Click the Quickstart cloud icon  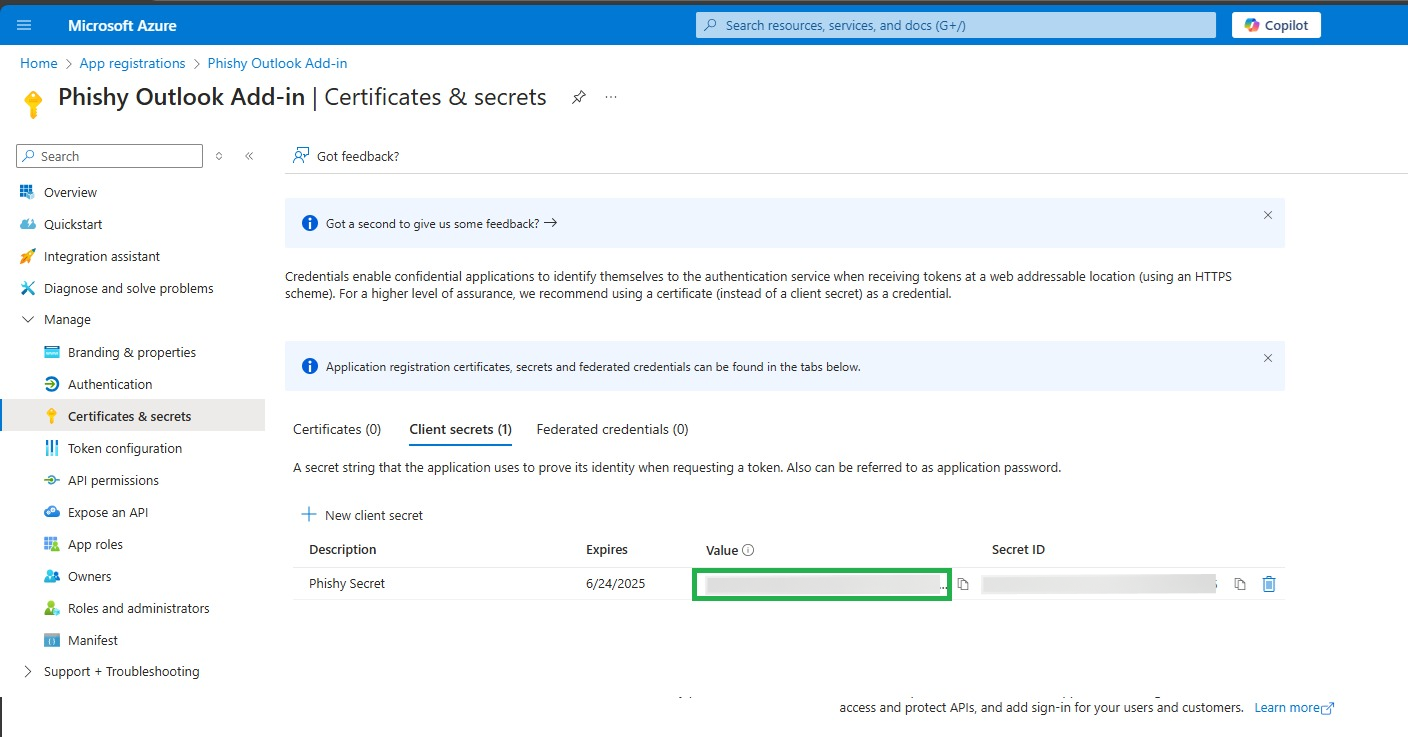coord(27,224)
